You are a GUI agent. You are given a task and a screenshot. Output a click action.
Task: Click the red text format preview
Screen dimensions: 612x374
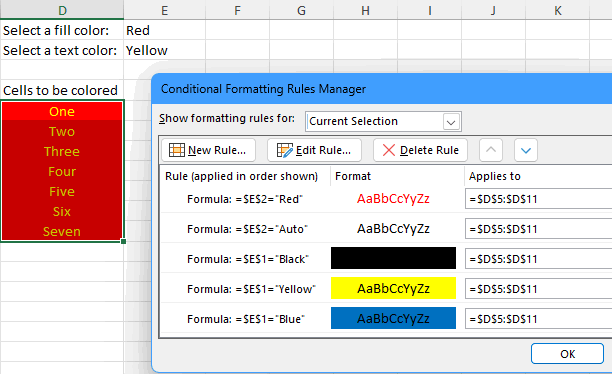(x=393, y=199)
